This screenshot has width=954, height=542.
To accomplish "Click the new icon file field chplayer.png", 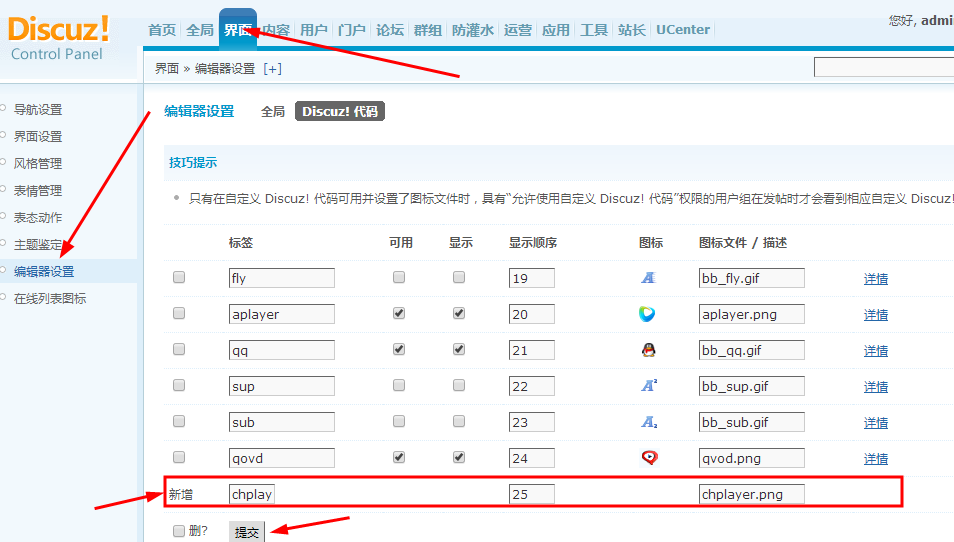I will point(751,494).
